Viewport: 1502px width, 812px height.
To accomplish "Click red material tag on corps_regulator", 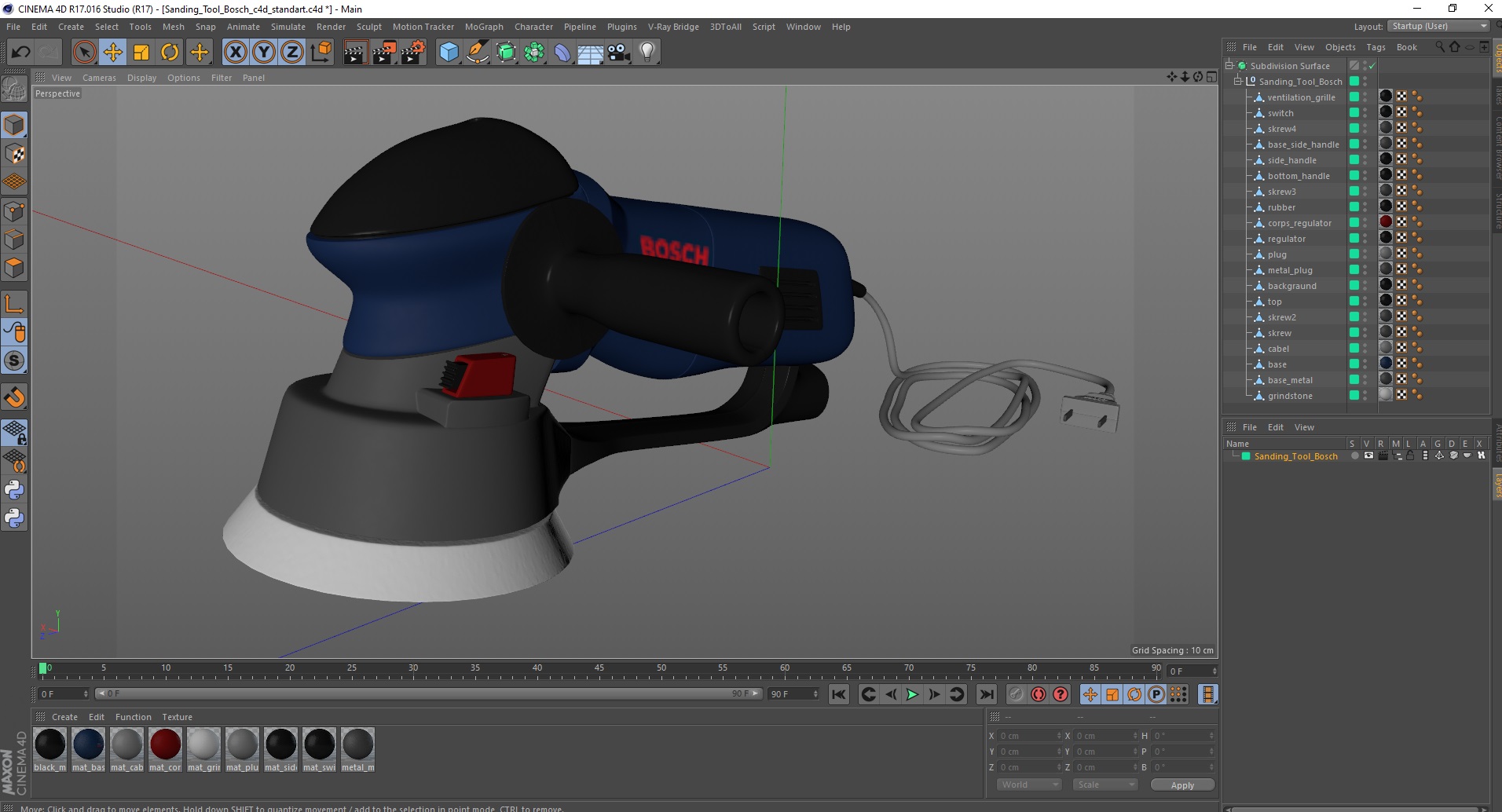I will [1386, 222].
